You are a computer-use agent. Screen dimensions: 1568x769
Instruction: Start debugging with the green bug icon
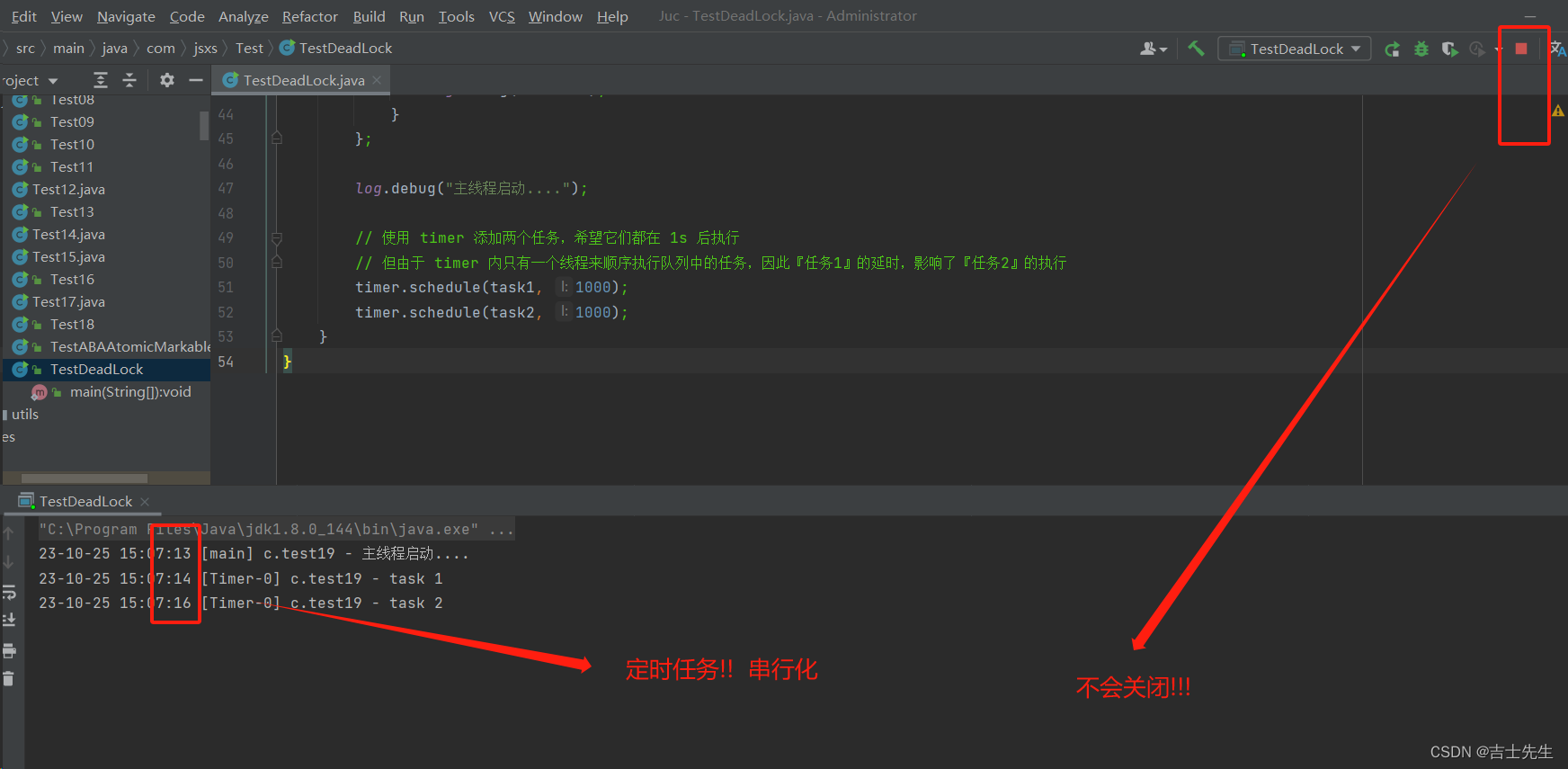pos(1421,49)
